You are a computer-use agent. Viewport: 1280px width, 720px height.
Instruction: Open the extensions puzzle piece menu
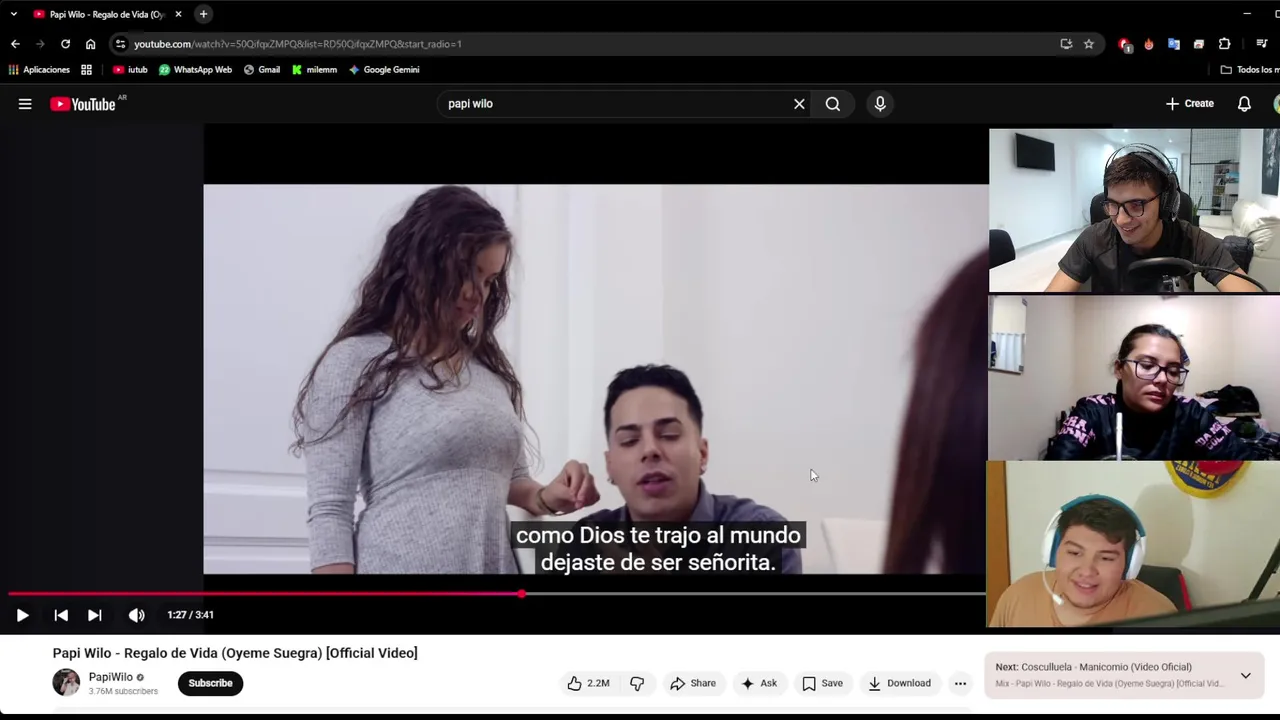[x=1225, y=44]
